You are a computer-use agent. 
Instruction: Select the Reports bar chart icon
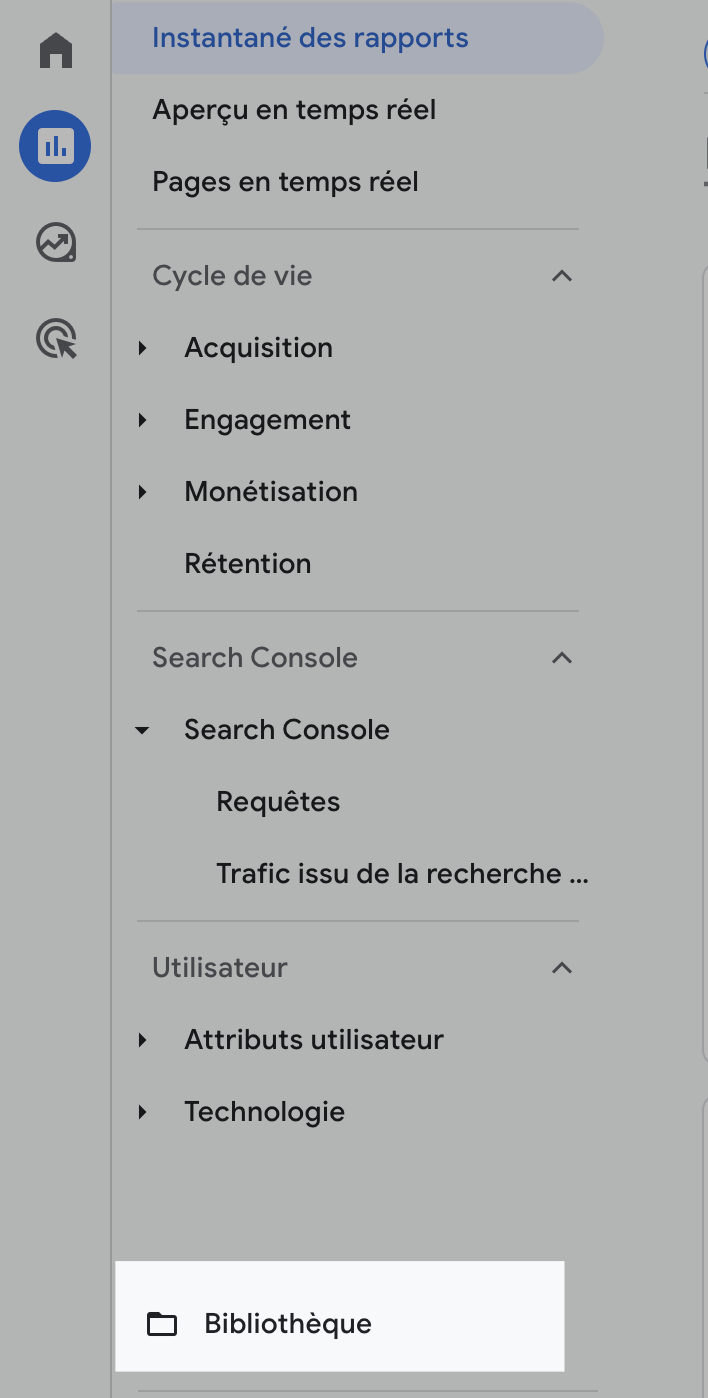pyautogui.click(x=55, y=146)
